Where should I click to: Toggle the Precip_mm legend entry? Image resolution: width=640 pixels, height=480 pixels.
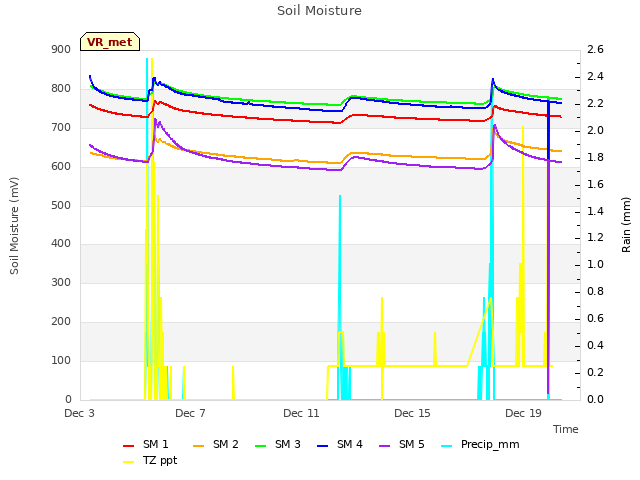point(480,444)
